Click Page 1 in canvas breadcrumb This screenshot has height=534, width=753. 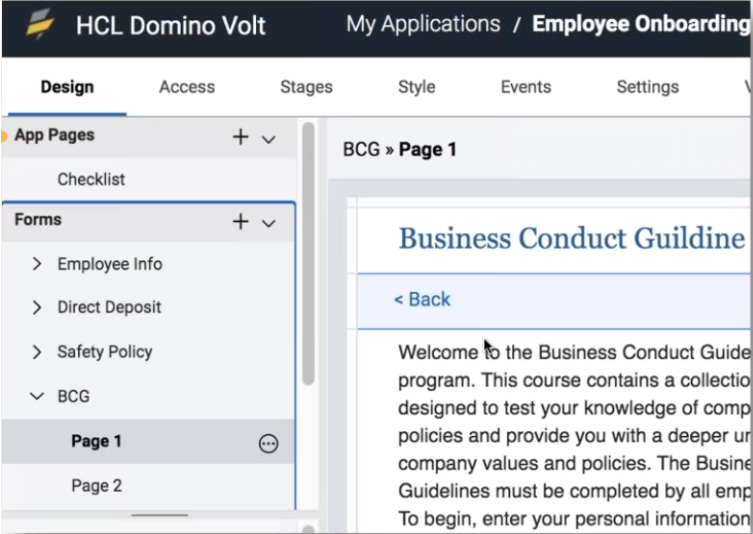pos(427,149)
